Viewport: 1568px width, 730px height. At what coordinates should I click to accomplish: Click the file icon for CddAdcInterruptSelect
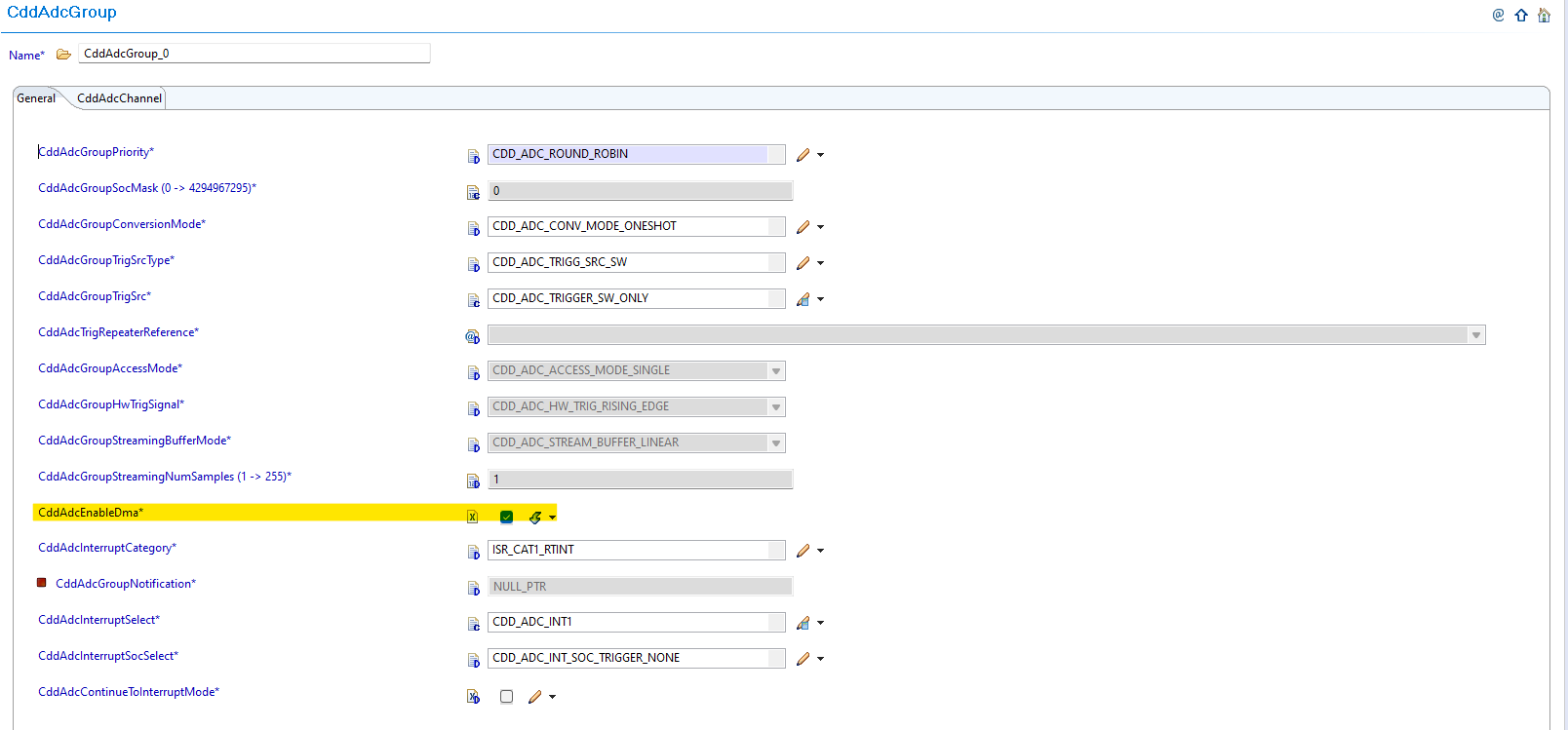473,624
